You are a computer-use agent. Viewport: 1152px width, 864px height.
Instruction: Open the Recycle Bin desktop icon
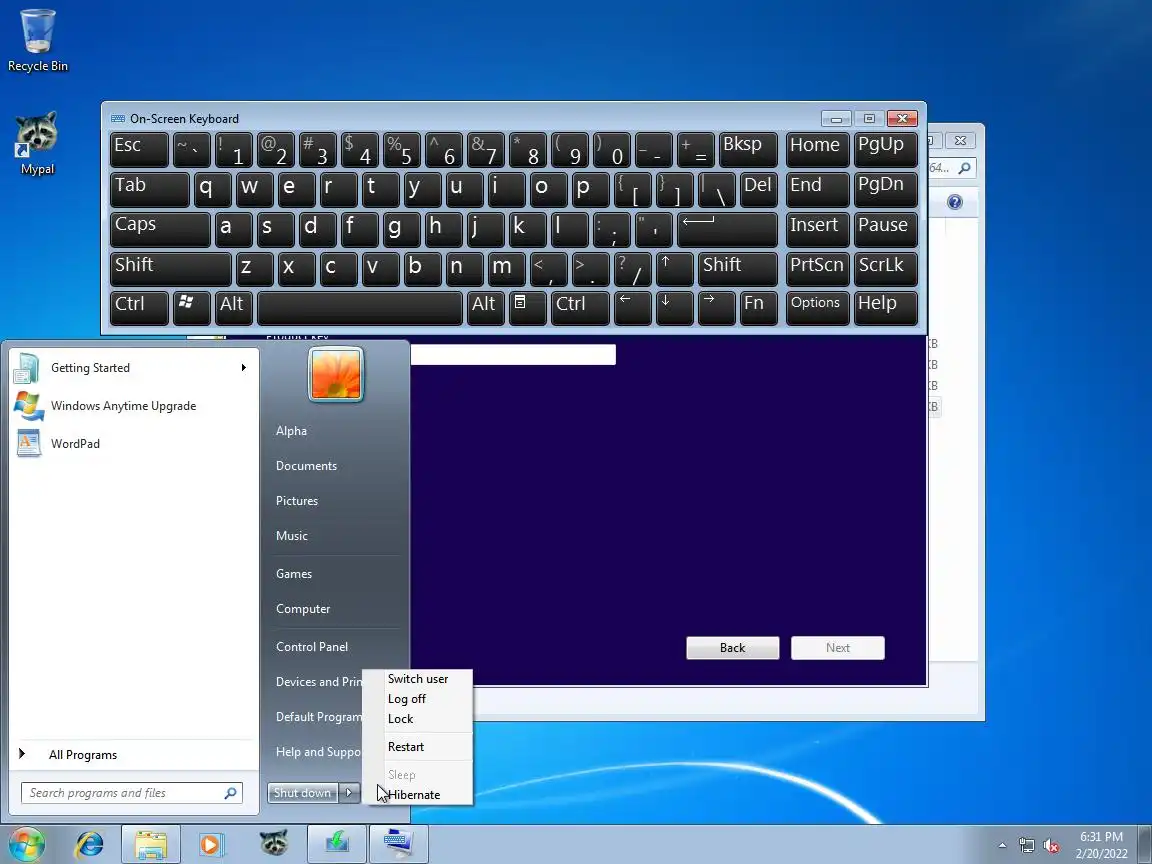(37, 40)
